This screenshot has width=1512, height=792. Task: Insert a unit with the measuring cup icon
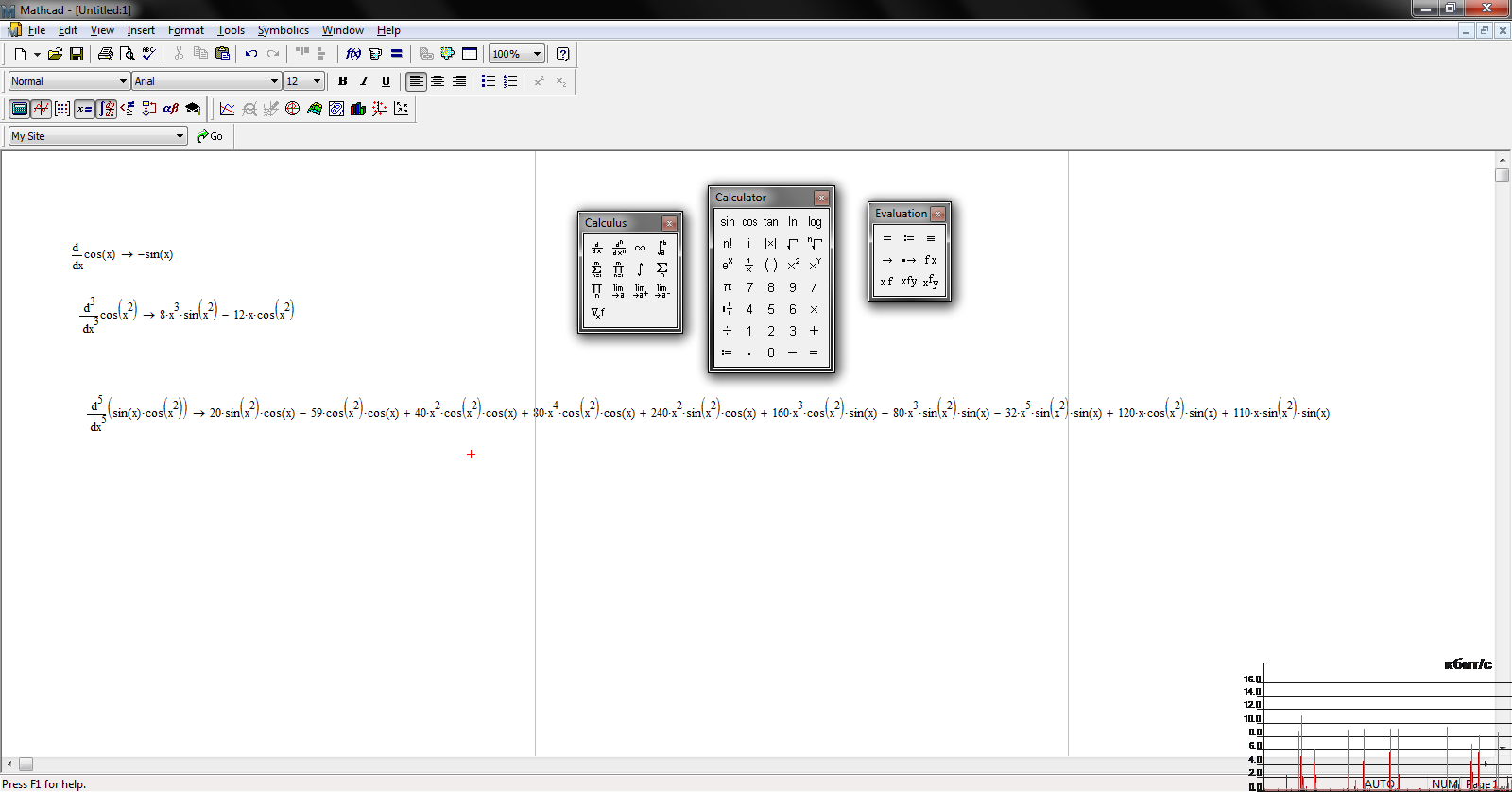(375, 54)
